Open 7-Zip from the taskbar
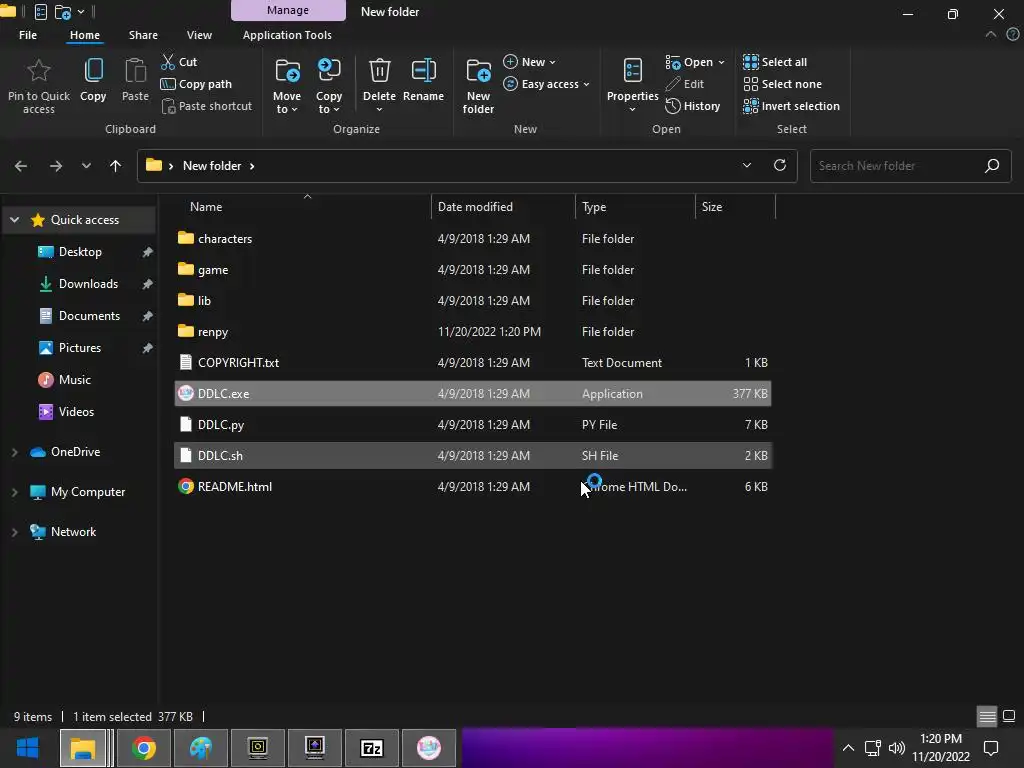The width and height of the screenshot is (1024, 768). [372, 748]
